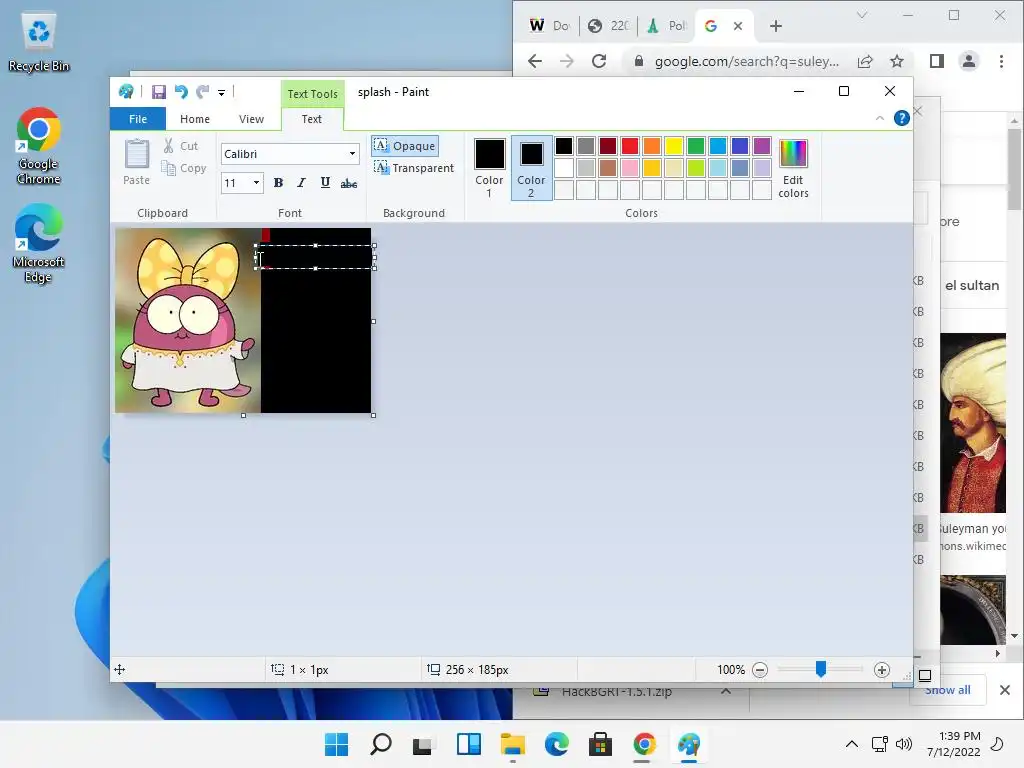Click the zoom out minus button
The width and height of the screenshot is (1024, 768).
[760, 670]
